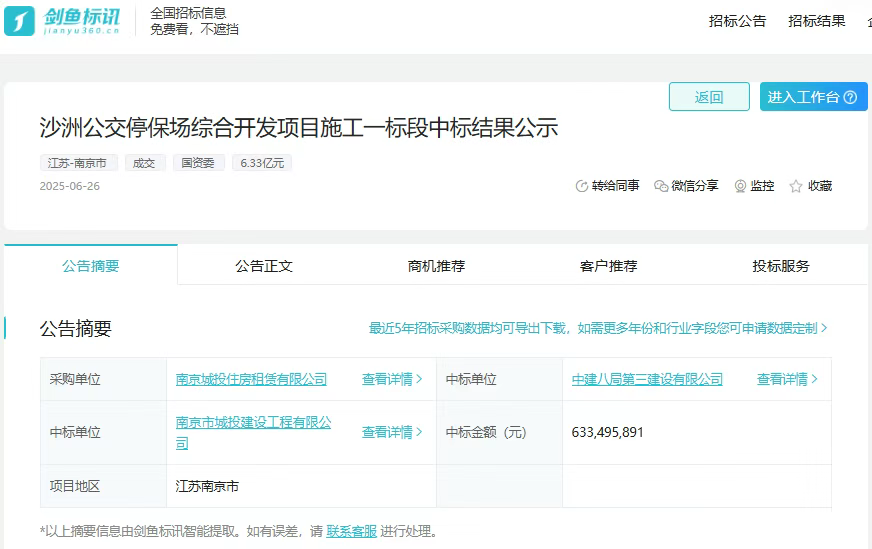Go to the 投标服务 tab
This screenshot has height=549, width=872.
pos(781,266)
